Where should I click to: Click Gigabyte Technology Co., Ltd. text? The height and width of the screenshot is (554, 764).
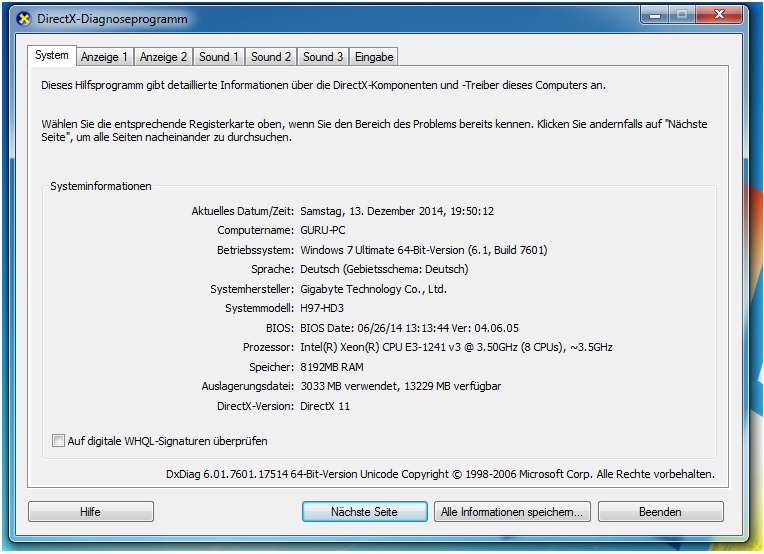(373, 289)
